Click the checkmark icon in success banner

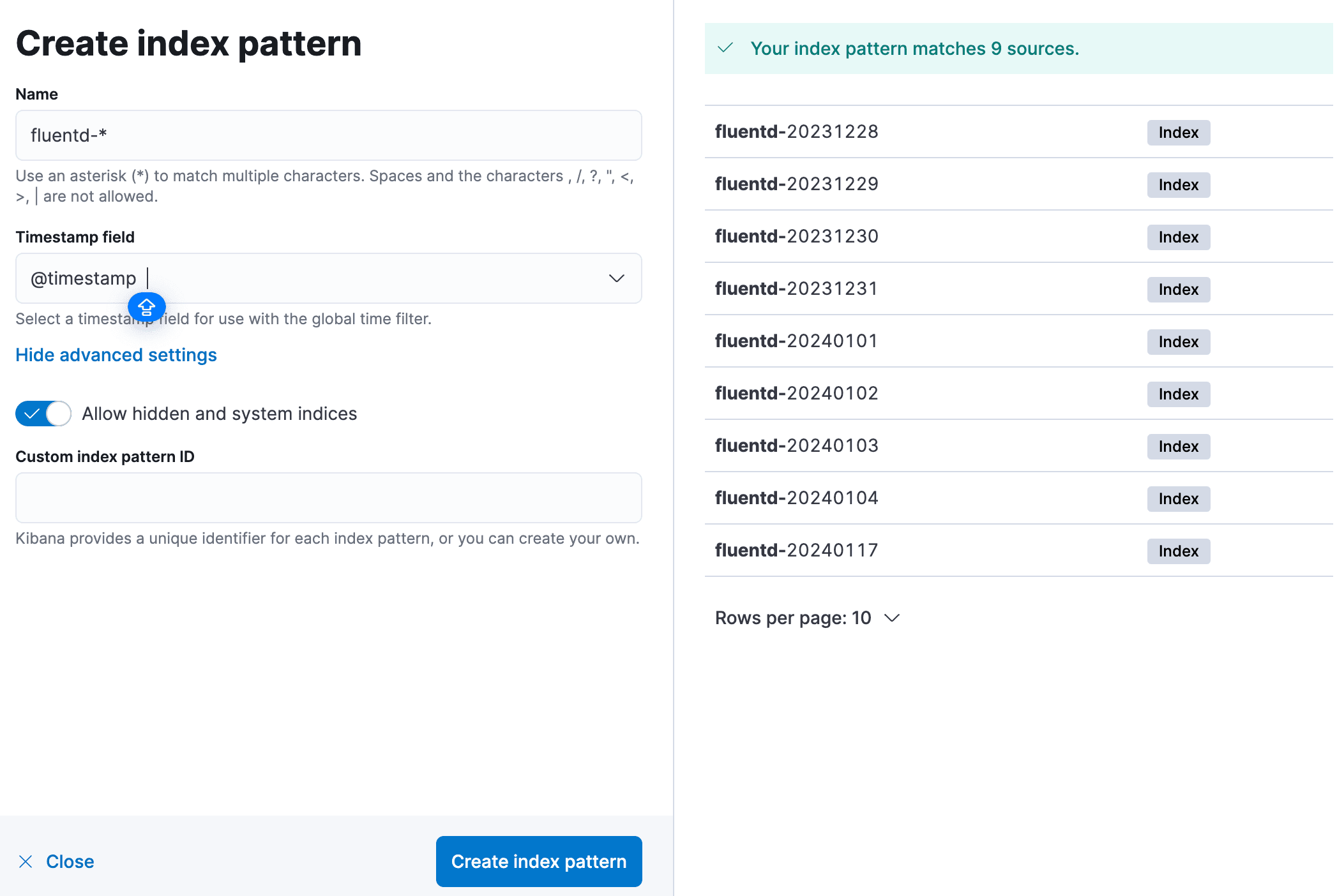(725, 48)
